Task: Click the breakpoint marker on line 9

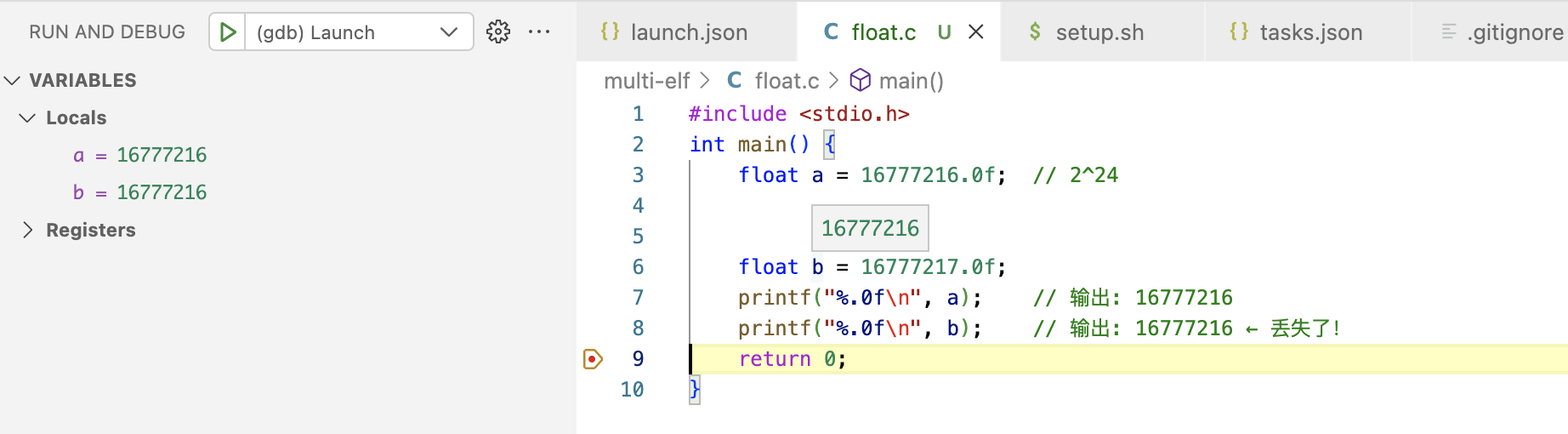Action: click(593, 359)
